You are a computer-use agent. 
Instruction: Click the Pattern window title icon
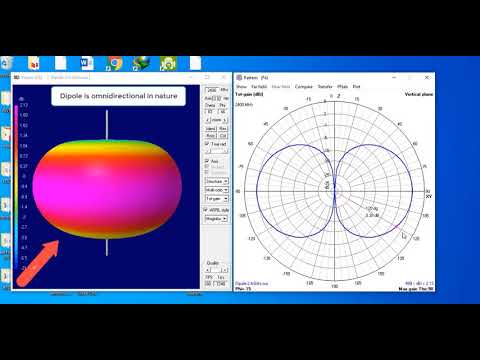tap(239, 78)
